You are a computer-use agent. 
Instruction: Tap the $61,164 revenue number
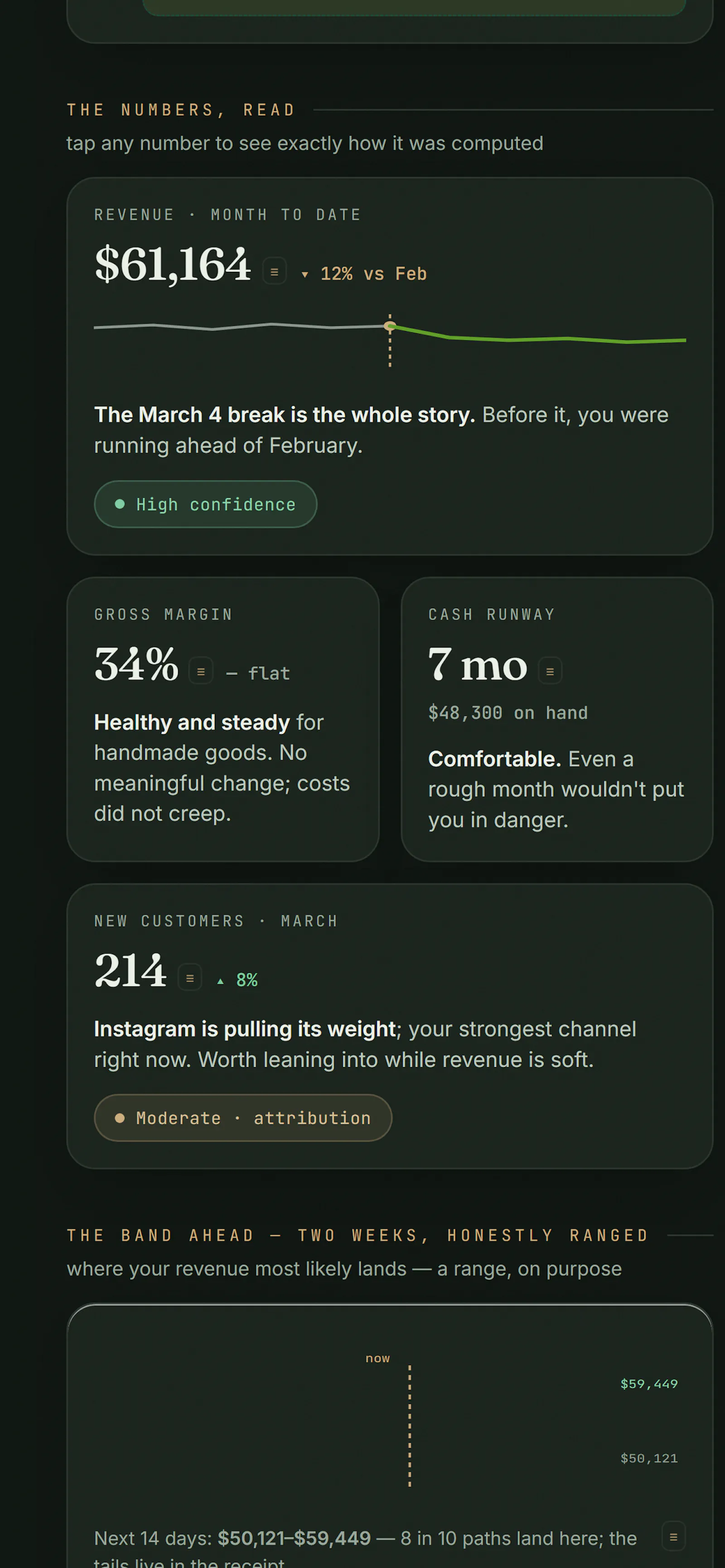pos(172,264)
